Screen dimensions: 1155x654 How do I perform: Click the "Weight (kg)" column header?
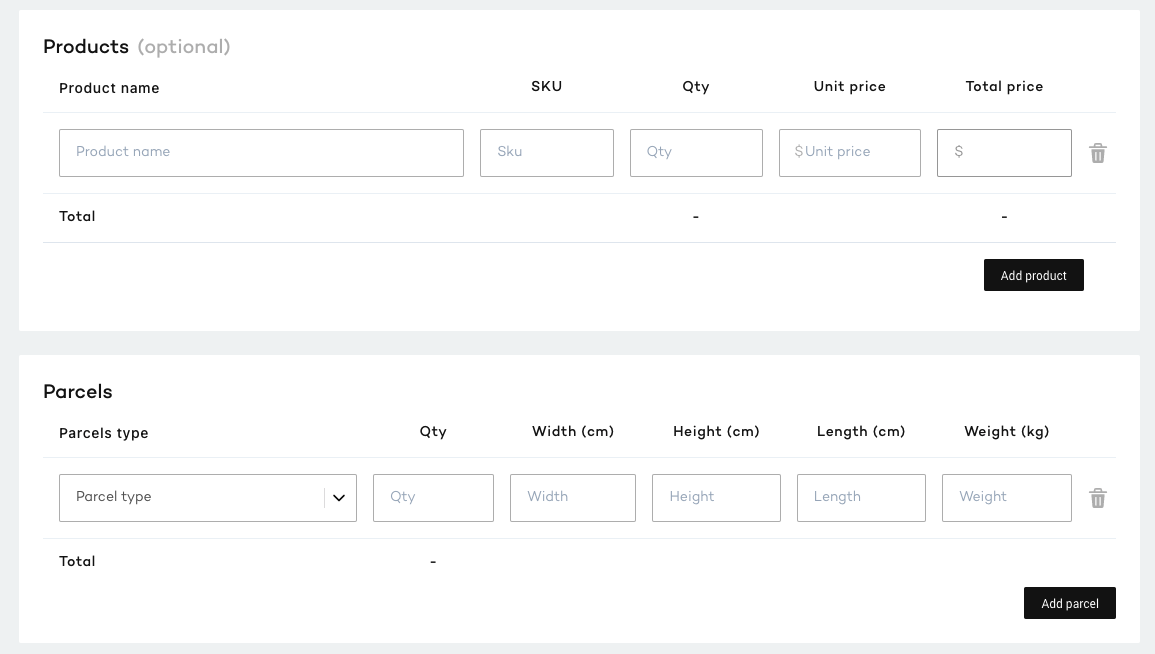1007,432
